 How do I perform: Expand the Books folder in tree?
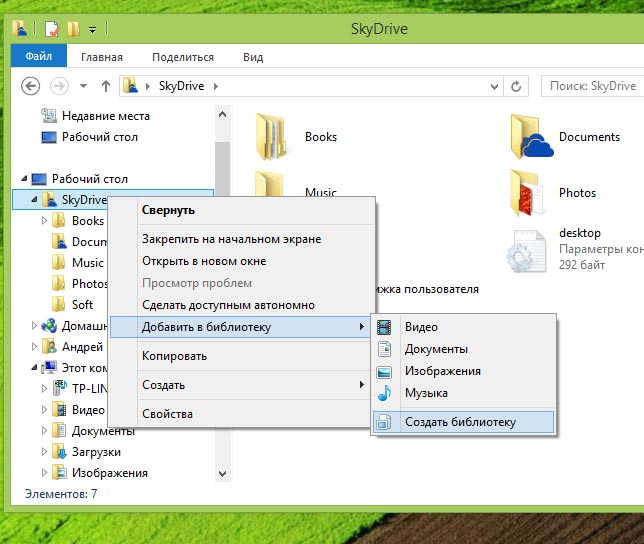click(45, 221)
